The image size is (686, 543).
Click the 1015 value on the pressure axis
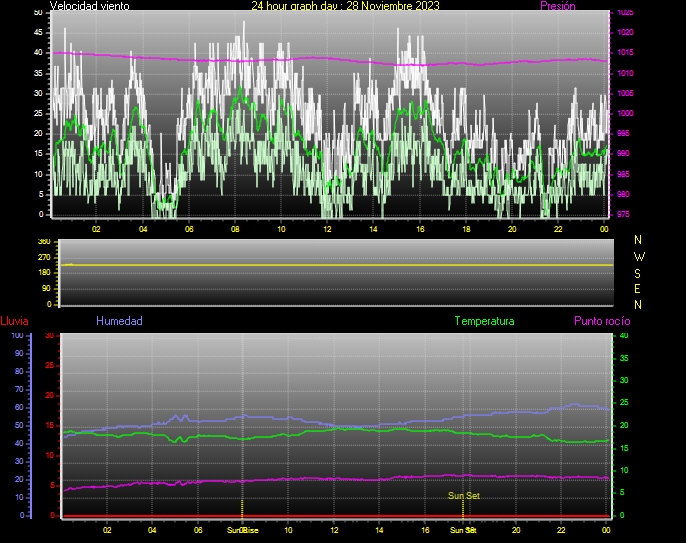pos(625,53)
